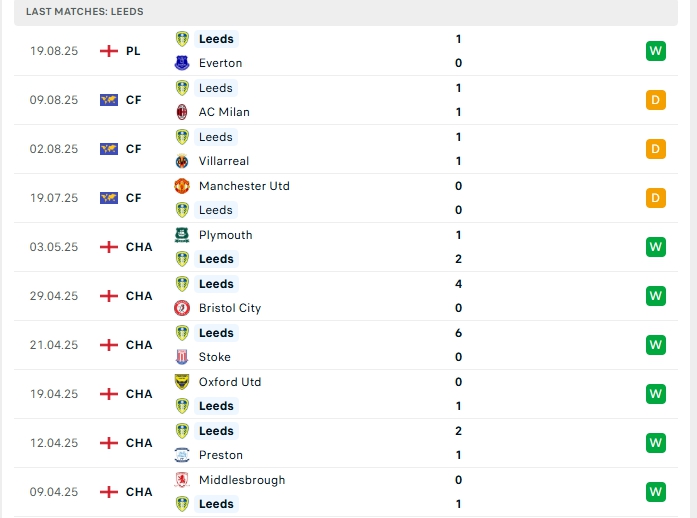
Task: Click the Everton club crest icon
Action: pos(182,63)
